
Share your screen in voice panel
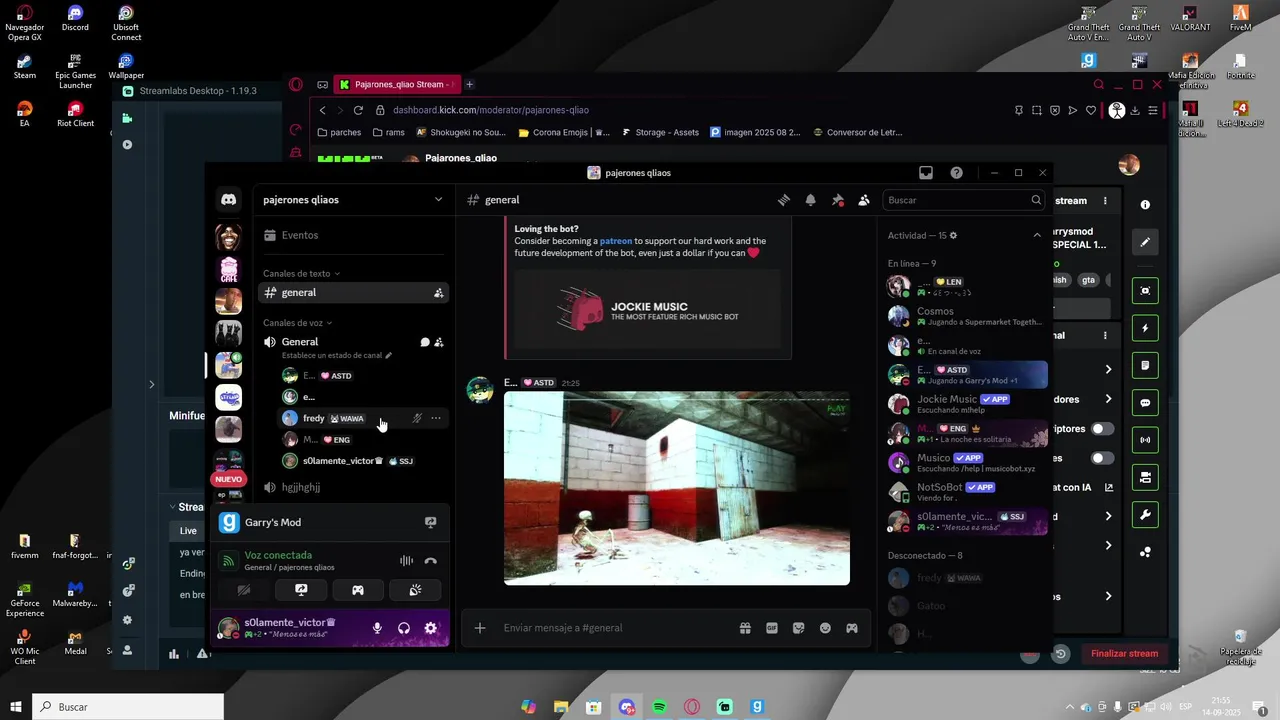click(301, 590)
